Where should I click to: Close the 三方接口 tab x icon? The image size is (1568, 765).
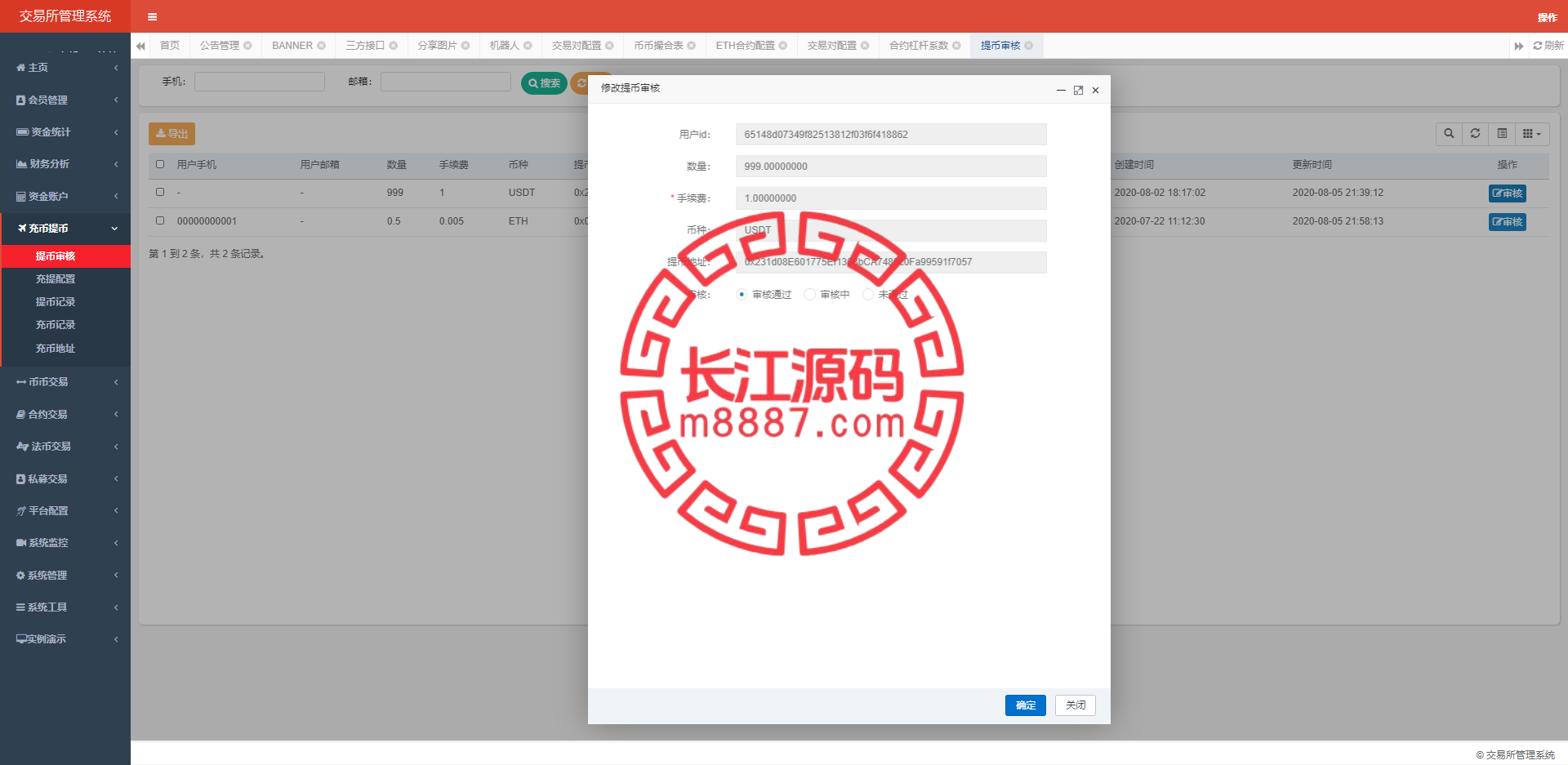pyautogui.click(x=393, y=46)
